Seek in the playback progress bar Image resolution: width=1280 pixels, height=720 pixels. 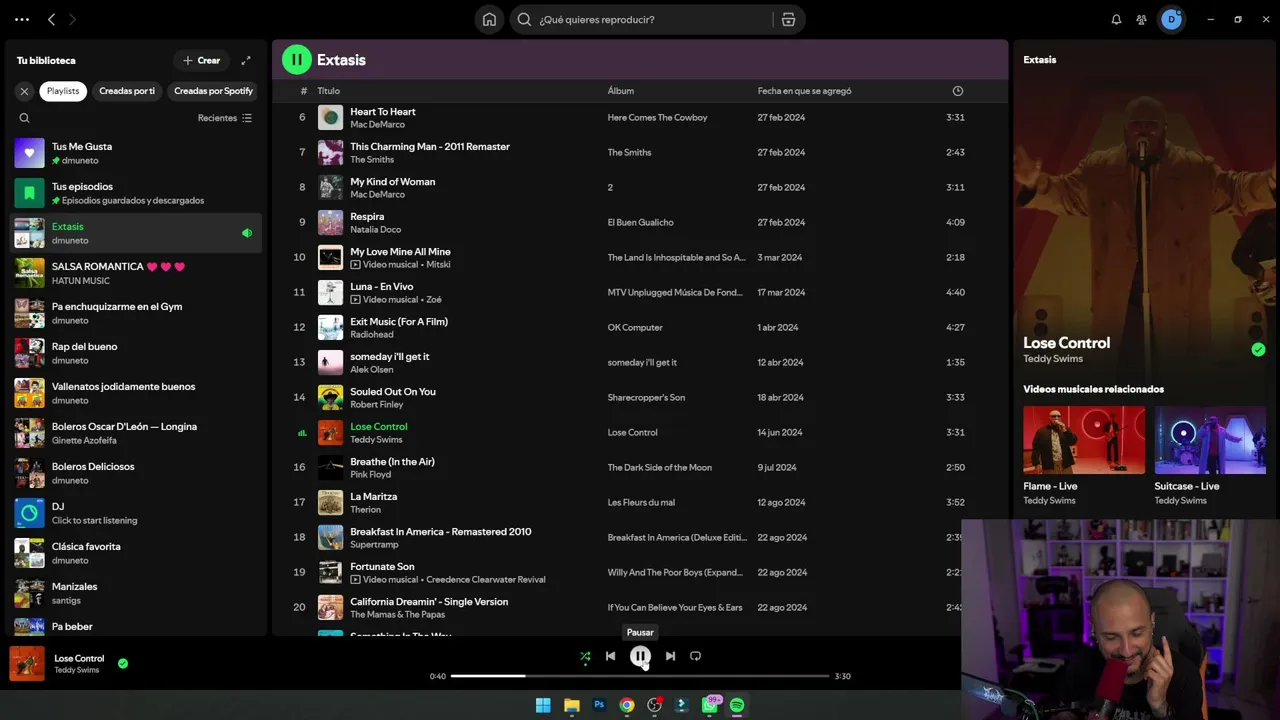tap(640, 676)
